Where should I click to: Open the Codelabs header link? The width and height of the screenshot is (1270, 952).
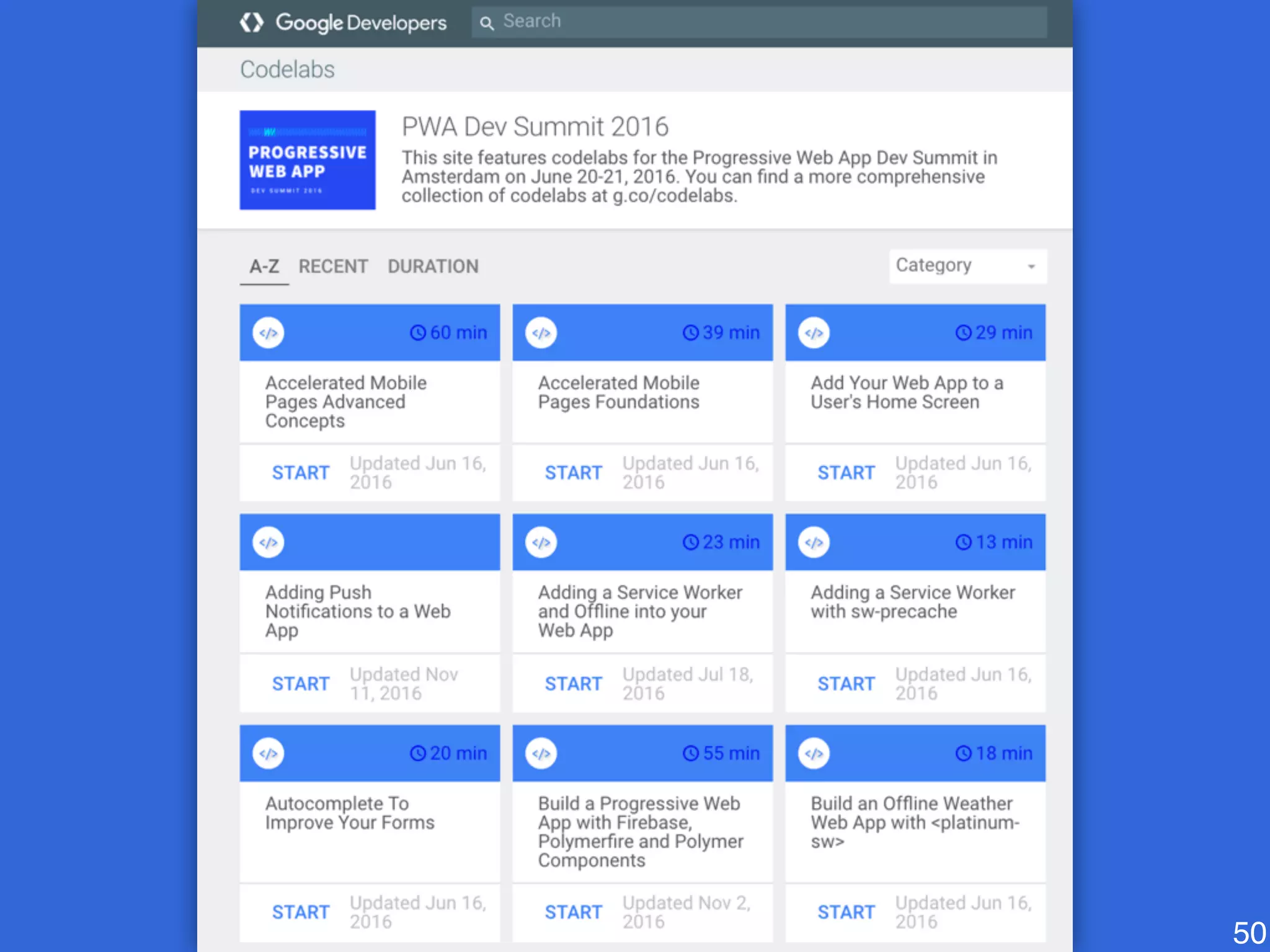click(287, 69)
